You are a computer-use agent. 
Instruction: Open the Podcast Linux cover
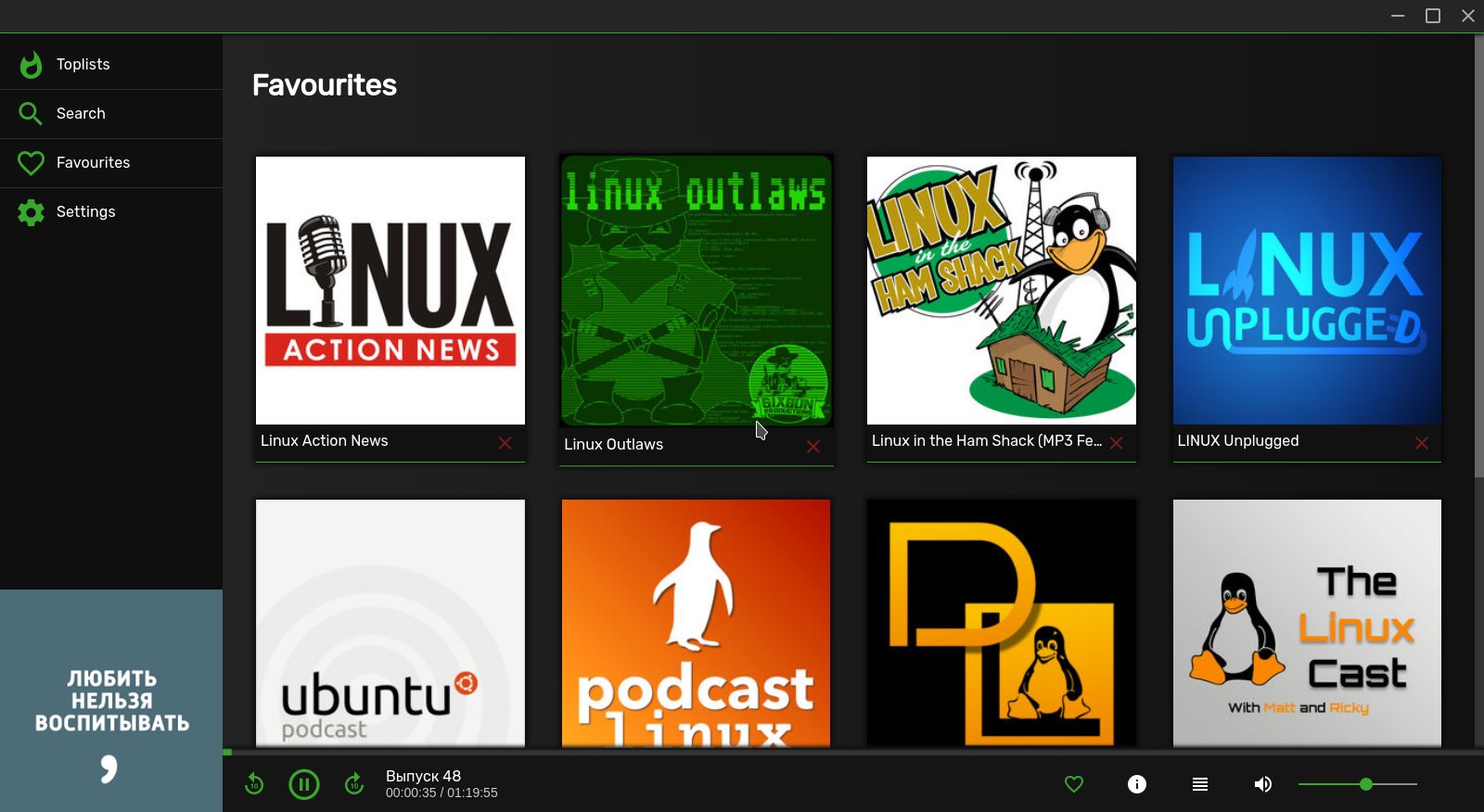point(697,623)
